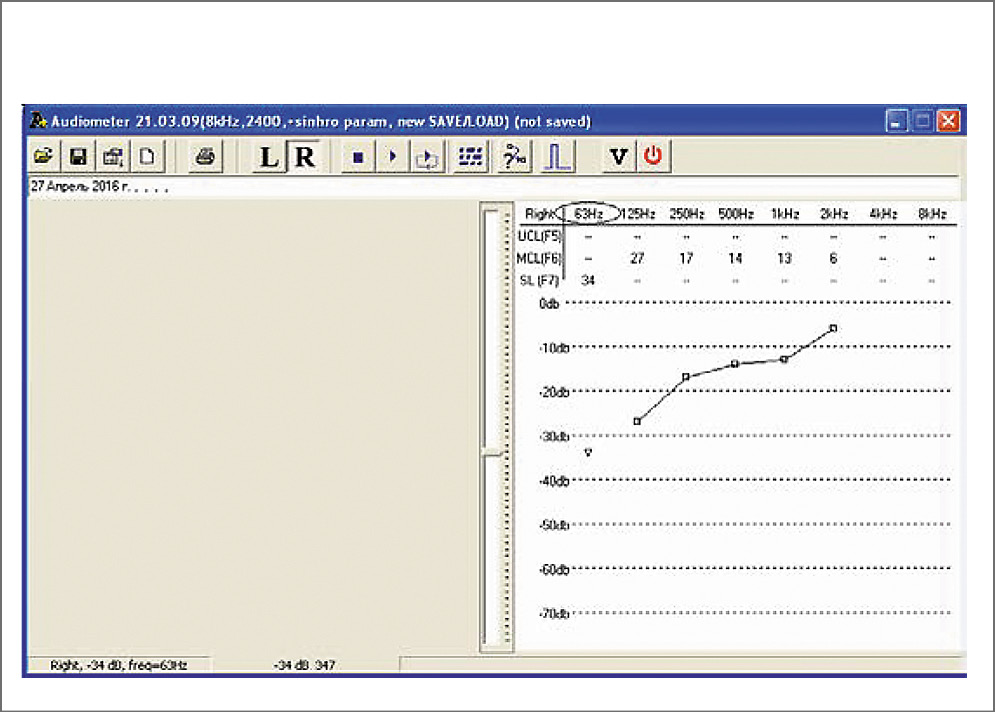Print the audiogram using printer icon

pyautogui.click(x=205, y=157)
